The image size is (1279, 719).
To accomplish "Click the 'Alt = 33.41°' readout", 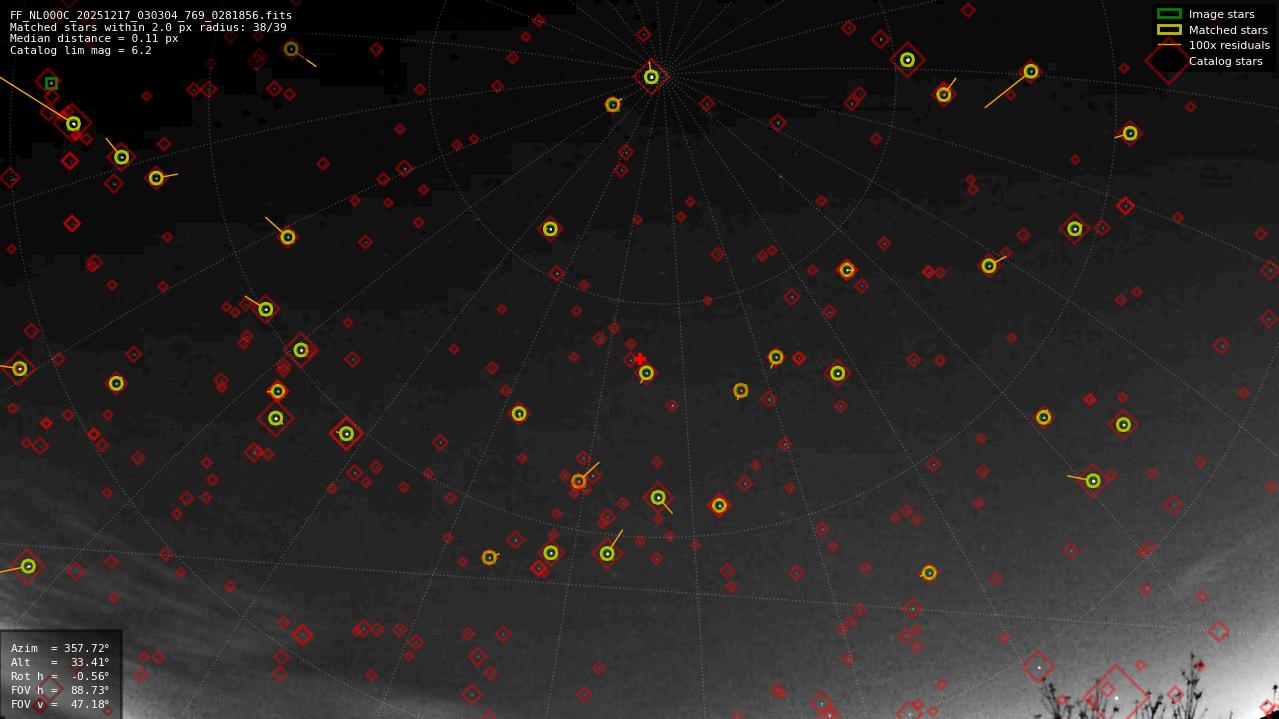I will [60, 662].
